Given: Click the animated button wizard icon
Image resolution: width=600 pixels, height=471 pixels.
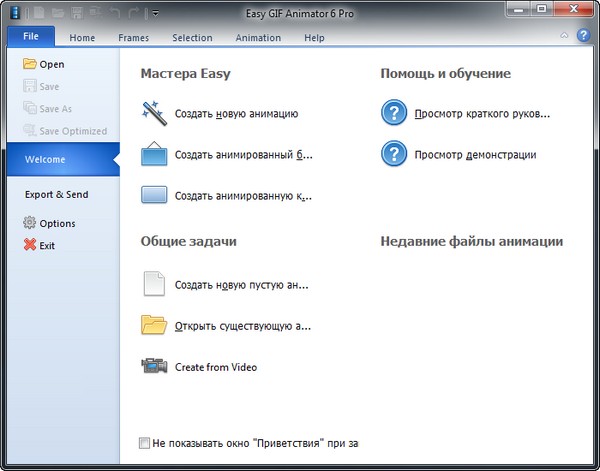Looking at the screenshot, I should coord(153,196).
